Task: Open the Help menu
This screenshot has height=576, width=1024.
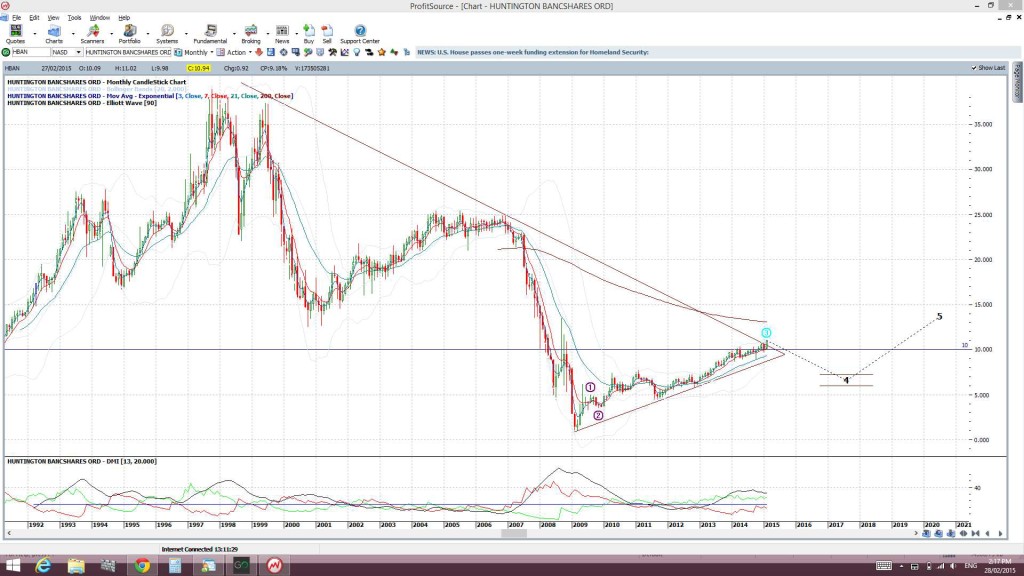Action: (124, 18)
